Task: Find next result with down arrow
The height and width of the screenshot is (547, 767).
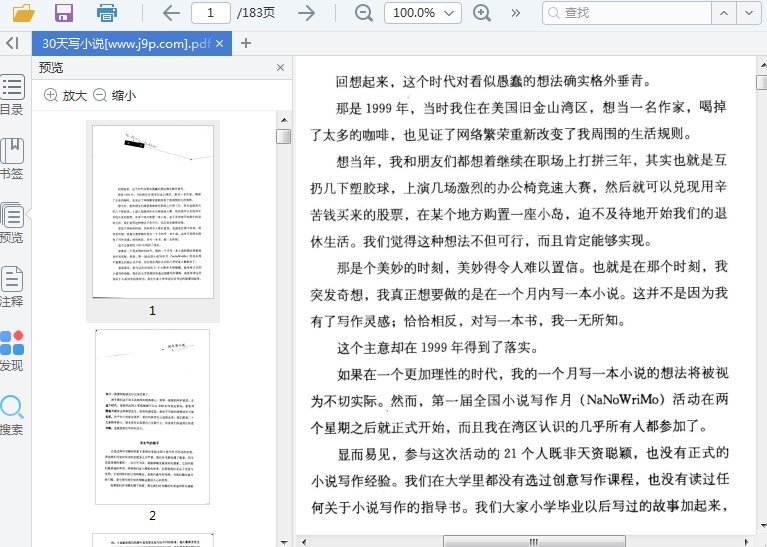Action: click(x=749, y=13)
